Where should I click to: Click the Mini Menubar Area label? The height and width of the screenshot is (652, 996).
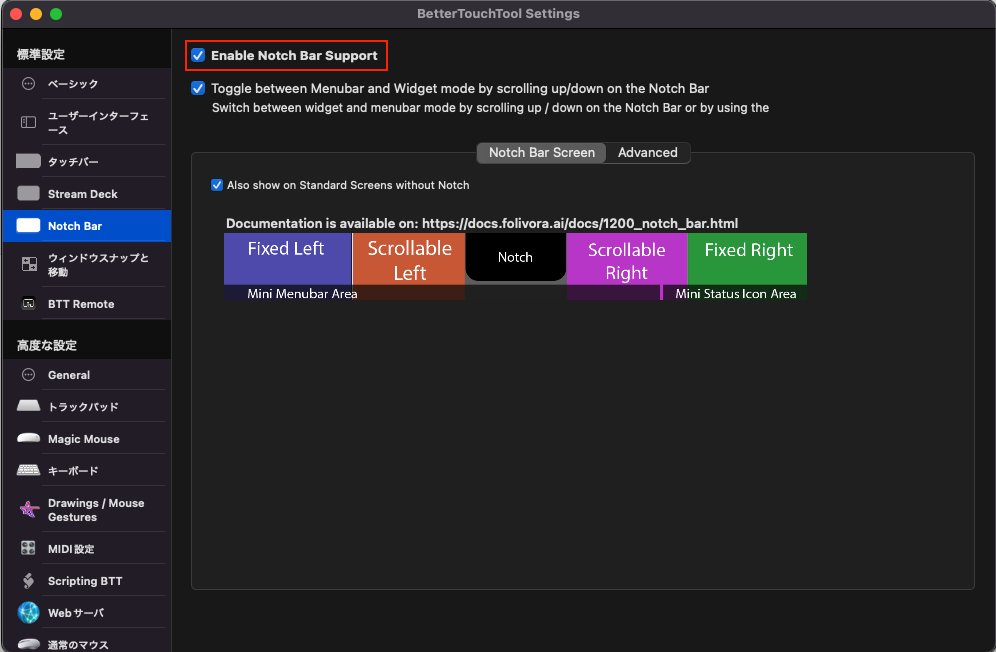[x=302, y=294]
